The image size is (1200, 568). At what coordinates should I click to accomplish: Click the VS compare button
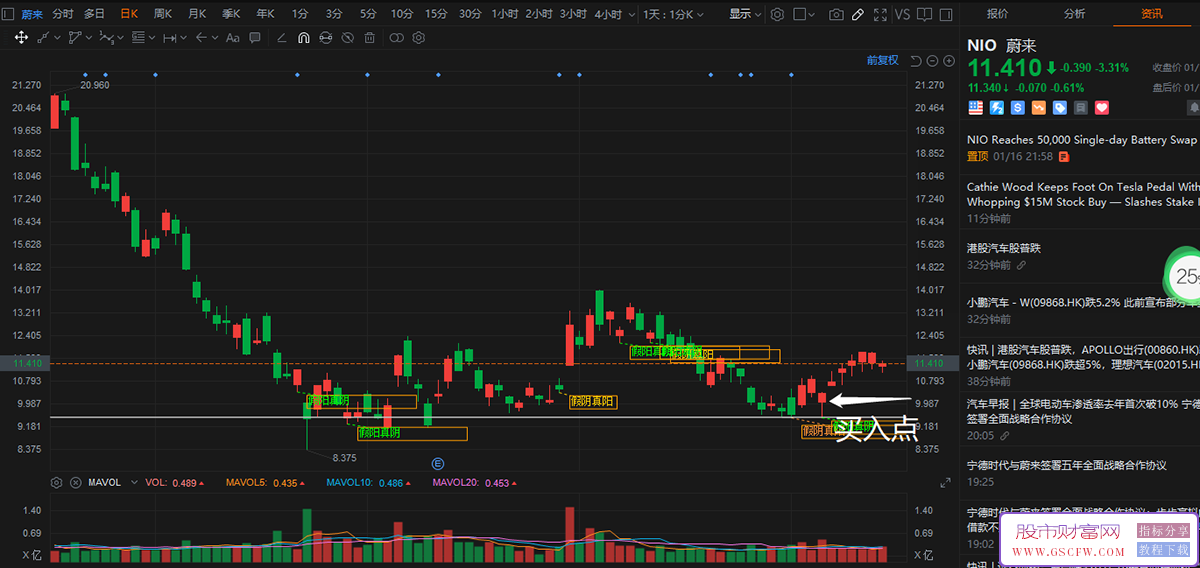point(902,14)
